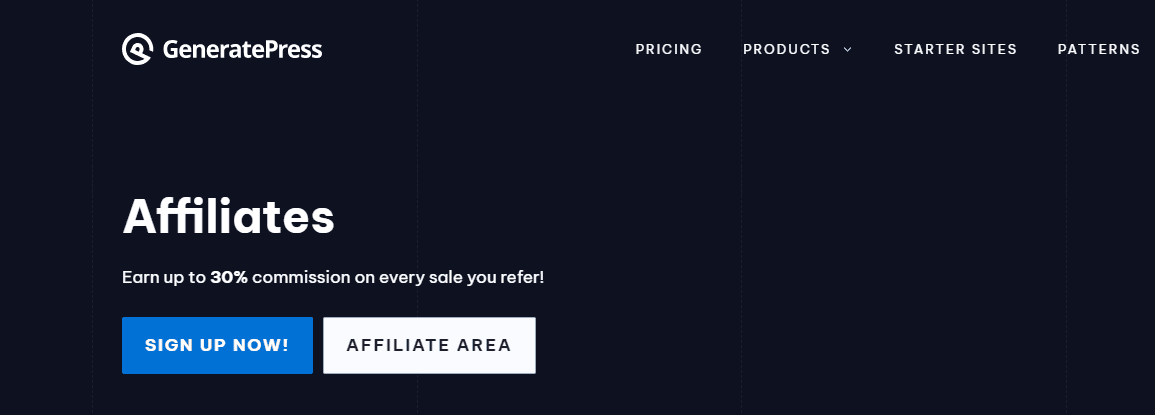
Task: Click the GeneratePress circular logo icon
Action: [x=137, y=49]
